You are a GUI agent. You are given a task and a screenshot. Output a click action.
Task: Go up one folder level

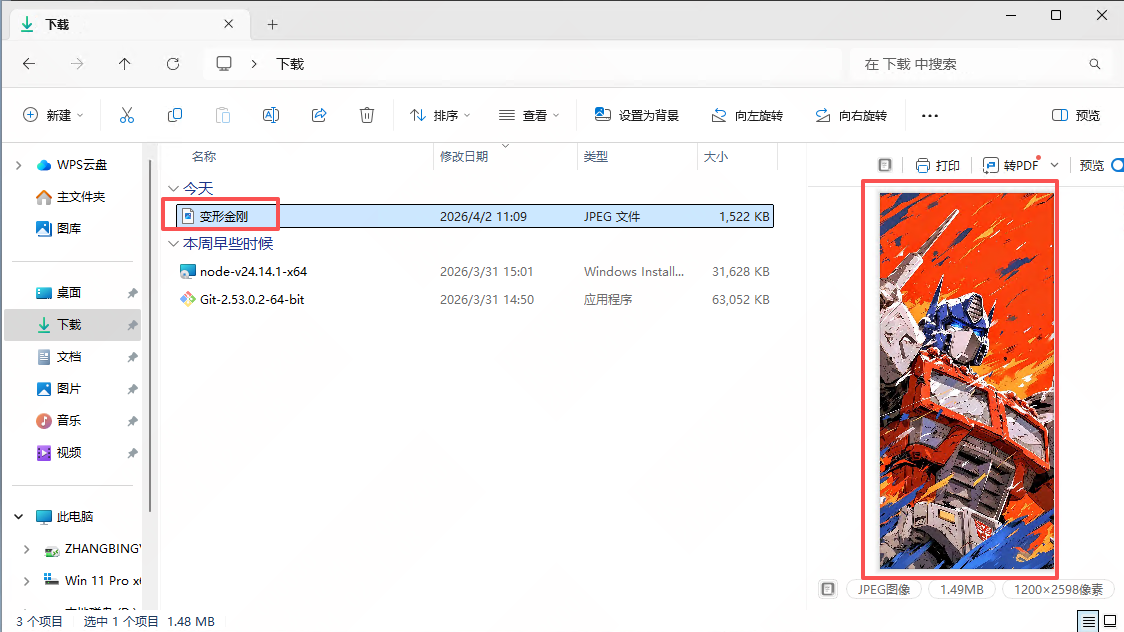125,64
